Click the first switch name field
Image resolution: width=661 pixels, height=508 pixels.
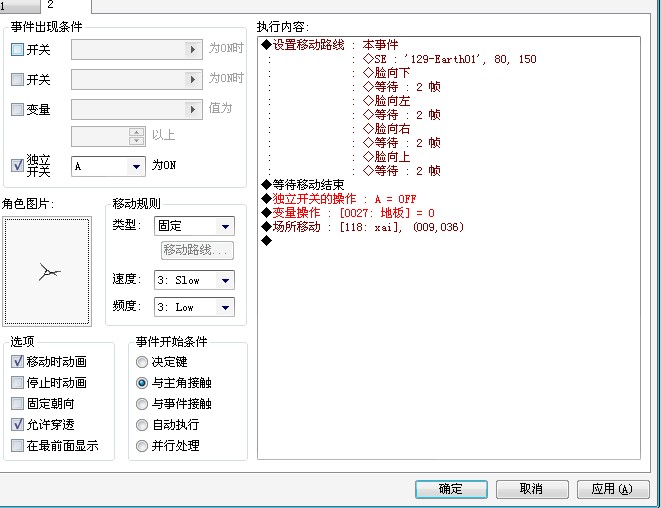tap(129, 50)
